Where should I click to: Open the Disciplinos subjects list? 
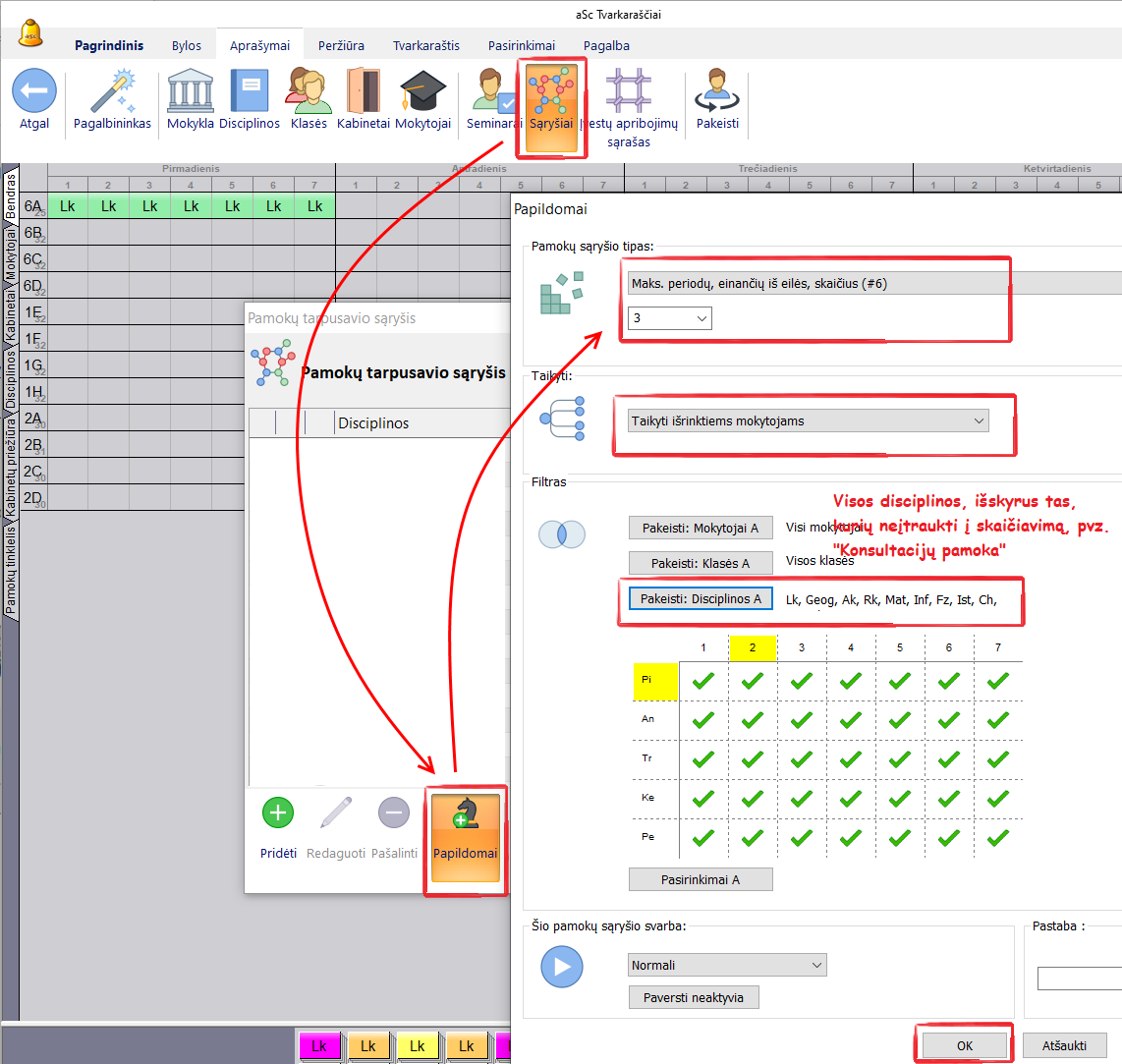(250, 91)
